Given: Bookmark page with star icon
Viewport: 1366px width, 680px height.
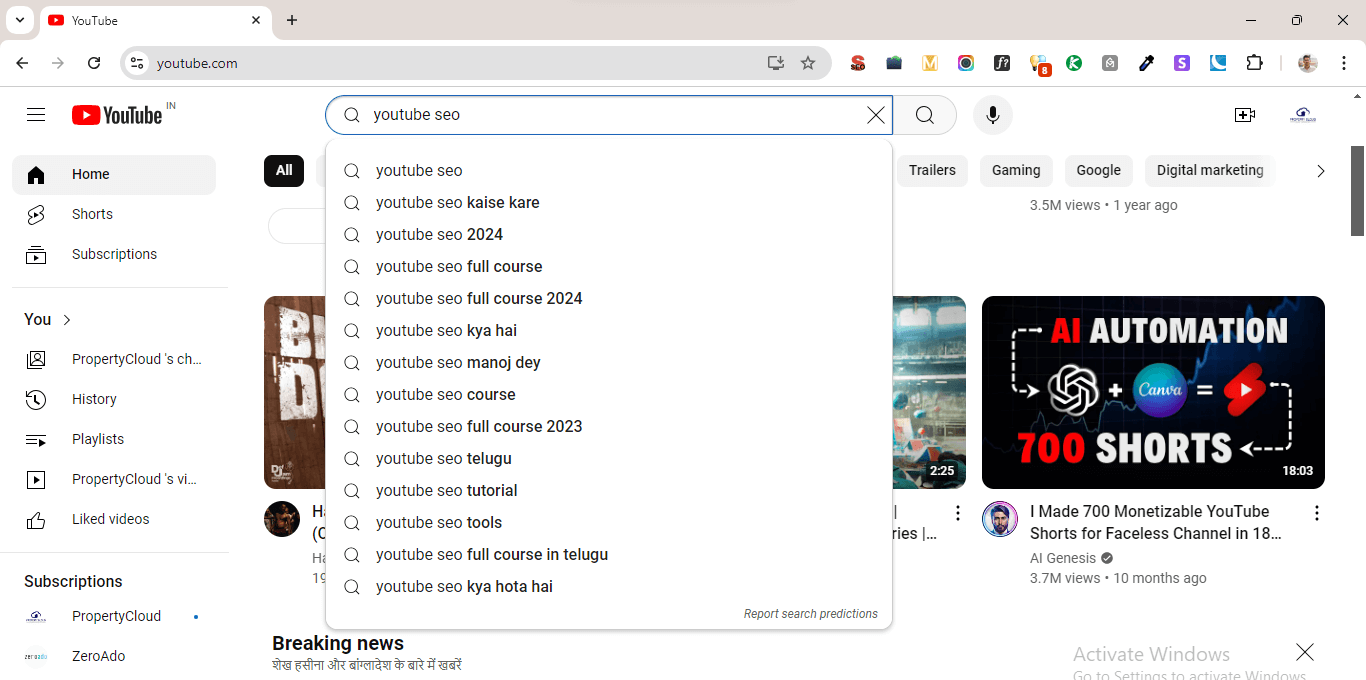Looking at the screenshot, I should [x=808, y=63].
